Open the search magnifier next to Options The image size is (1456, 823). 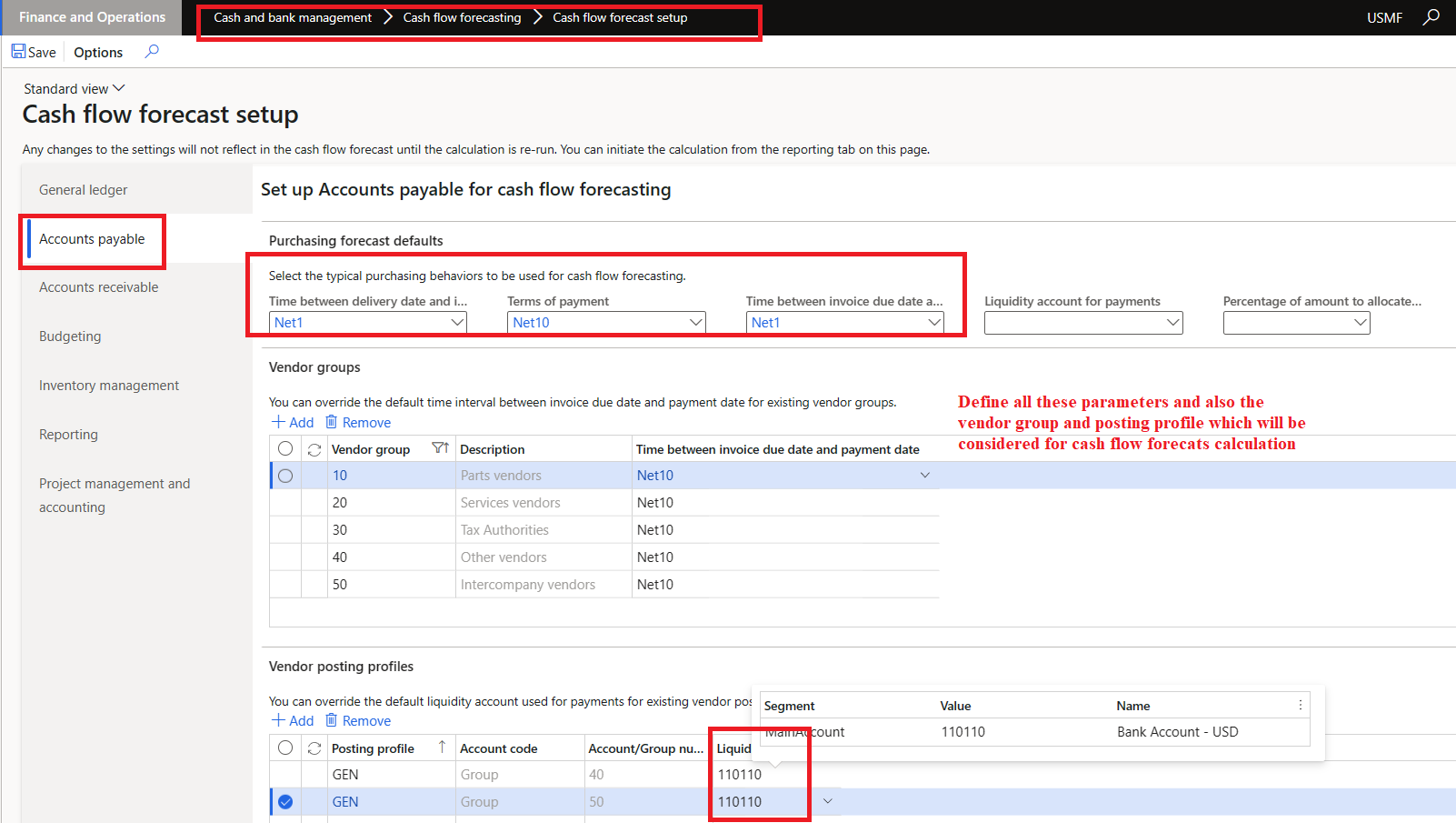(x=151, y=52)
